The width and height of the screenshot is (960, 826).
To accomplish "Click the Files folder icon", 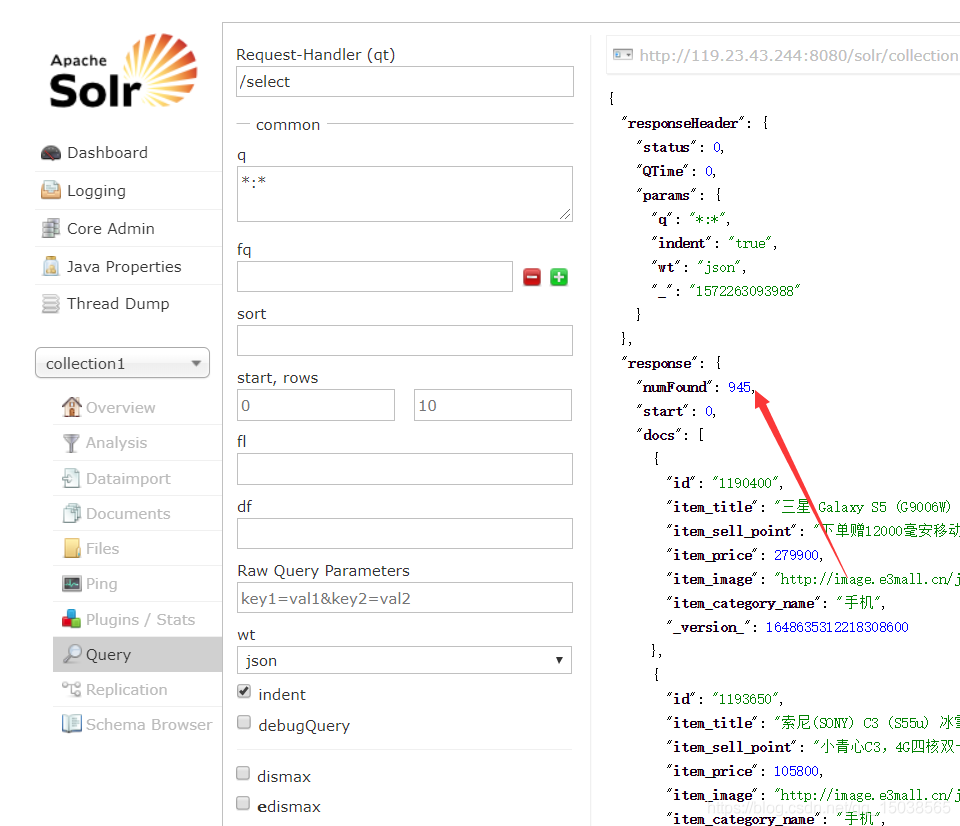I will coord(72,549).
